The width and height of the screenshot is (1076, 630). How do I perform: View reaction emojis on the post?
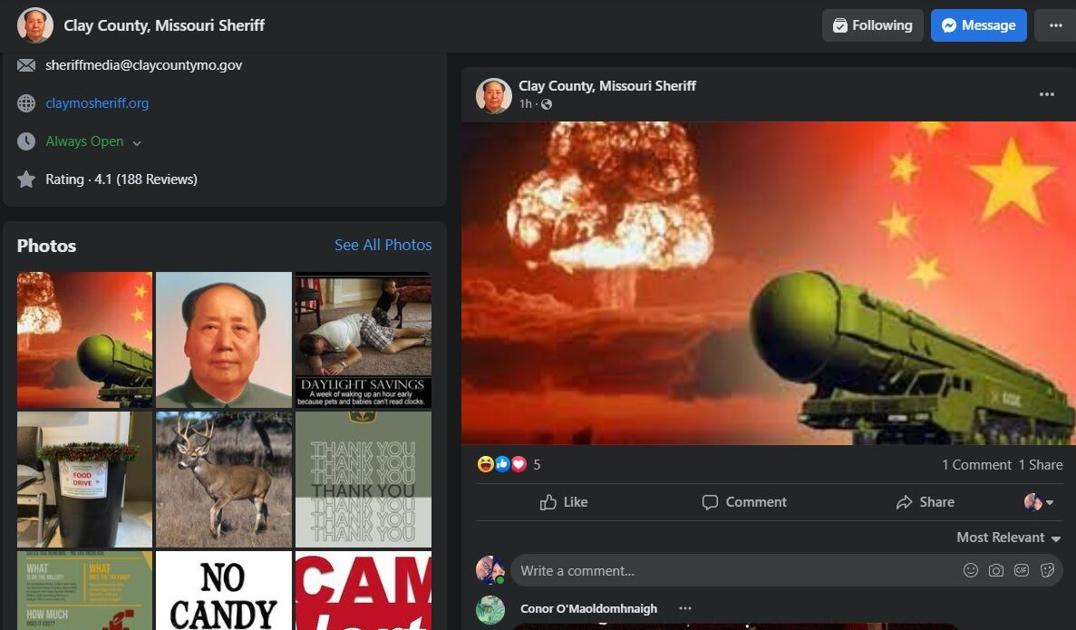click(501, 464)
